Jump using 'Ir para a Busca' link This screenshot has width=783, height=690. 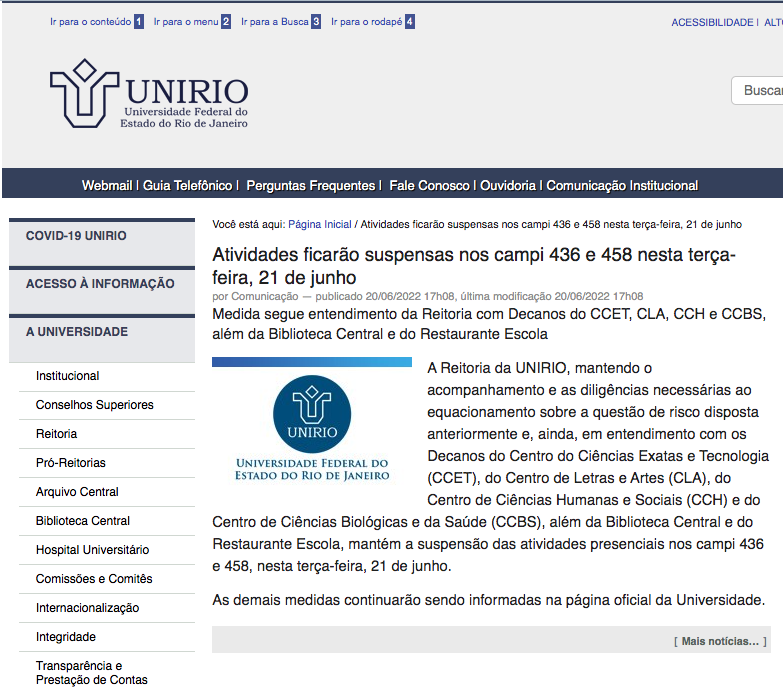click(274, 21)
